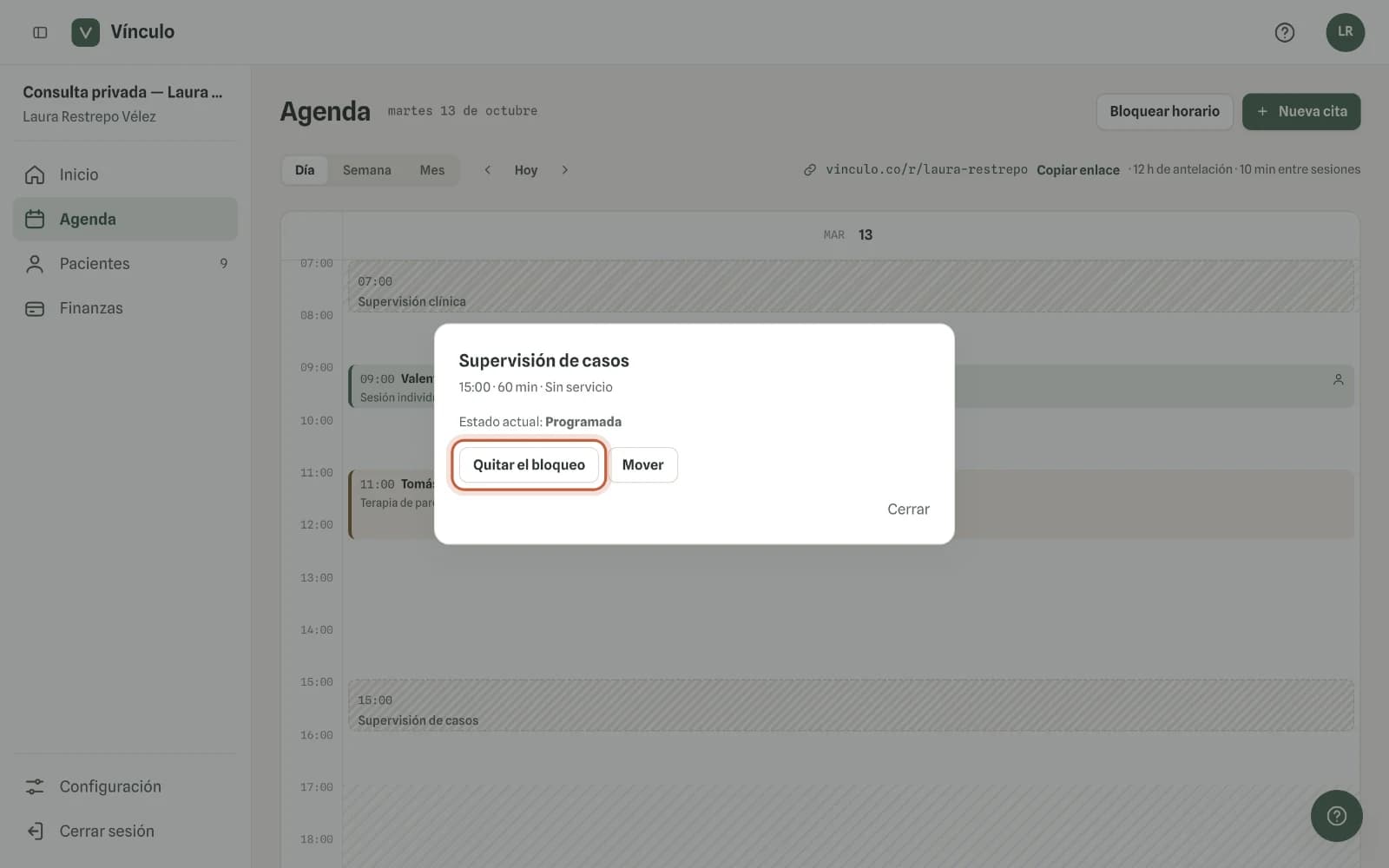Switch to Mes view tab

tap(431, 170)
